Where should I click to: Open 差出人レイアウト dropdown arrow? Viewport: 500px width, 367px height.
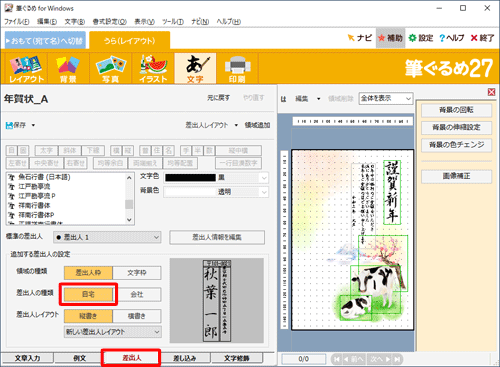236,125
